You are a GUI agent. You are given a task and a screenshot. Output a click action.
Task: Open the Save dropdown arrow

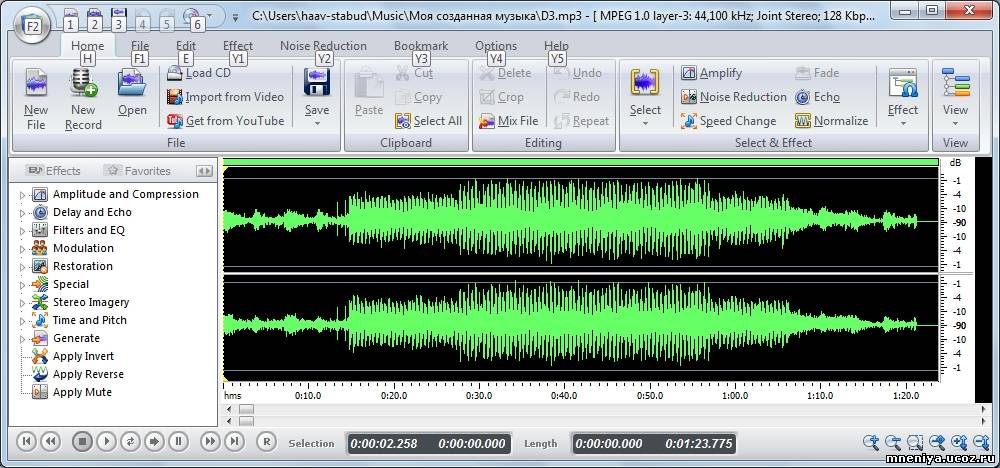[x=317, y=123]
